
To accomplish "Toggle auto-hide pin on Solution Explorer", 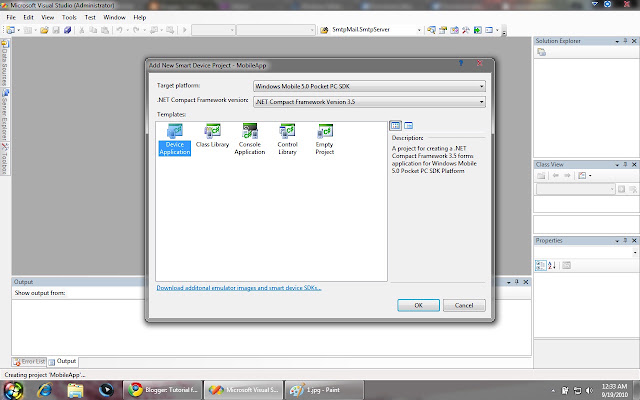I will point(625,41).
